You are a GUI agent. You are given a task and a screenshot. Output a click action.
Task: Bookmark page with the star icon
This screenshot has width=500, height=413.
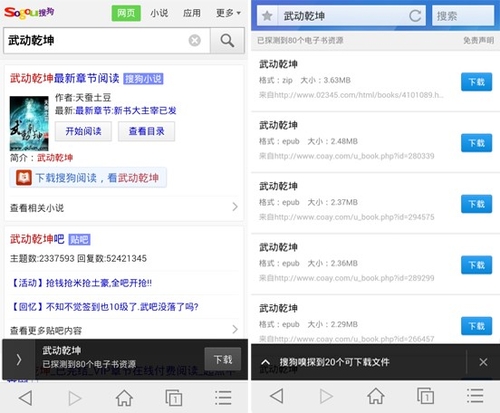point(267,16)
